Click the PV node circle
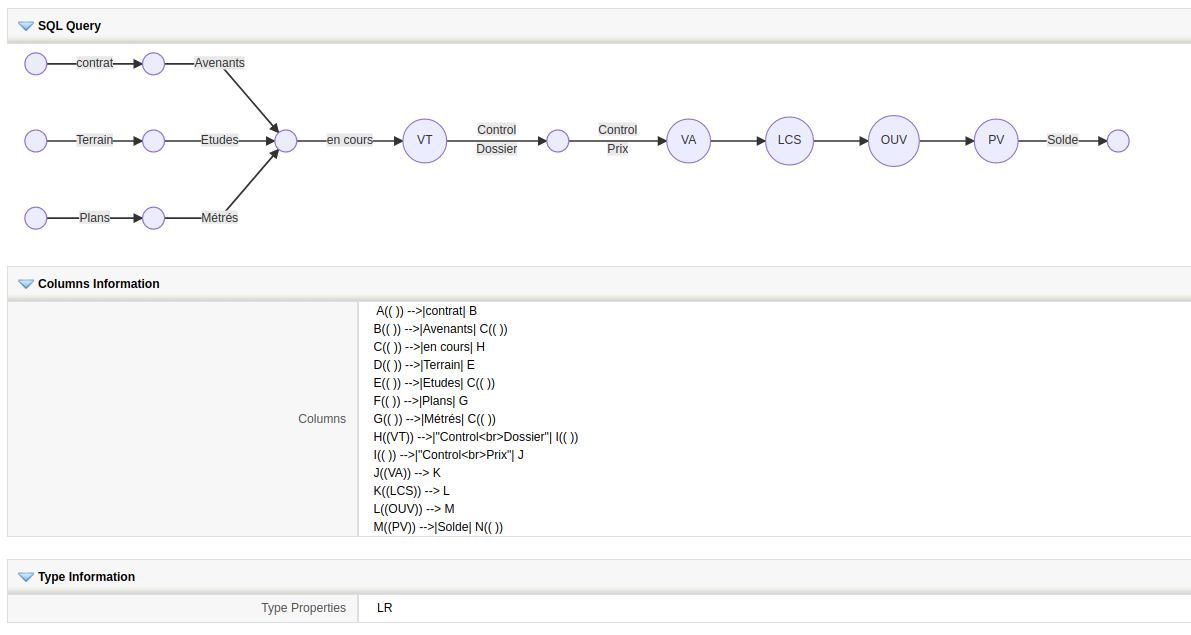 pos(996,141)
